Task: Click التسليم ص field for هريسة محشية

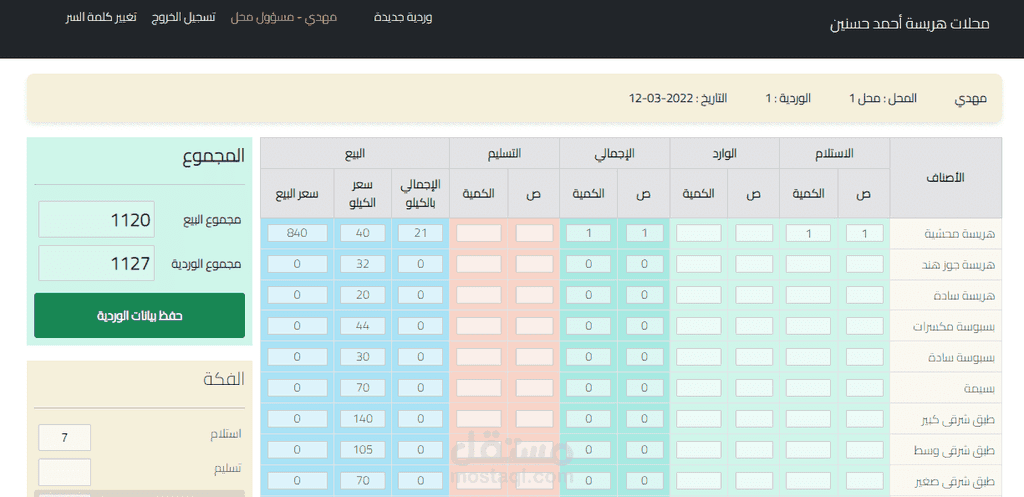Action: point(534,233)
